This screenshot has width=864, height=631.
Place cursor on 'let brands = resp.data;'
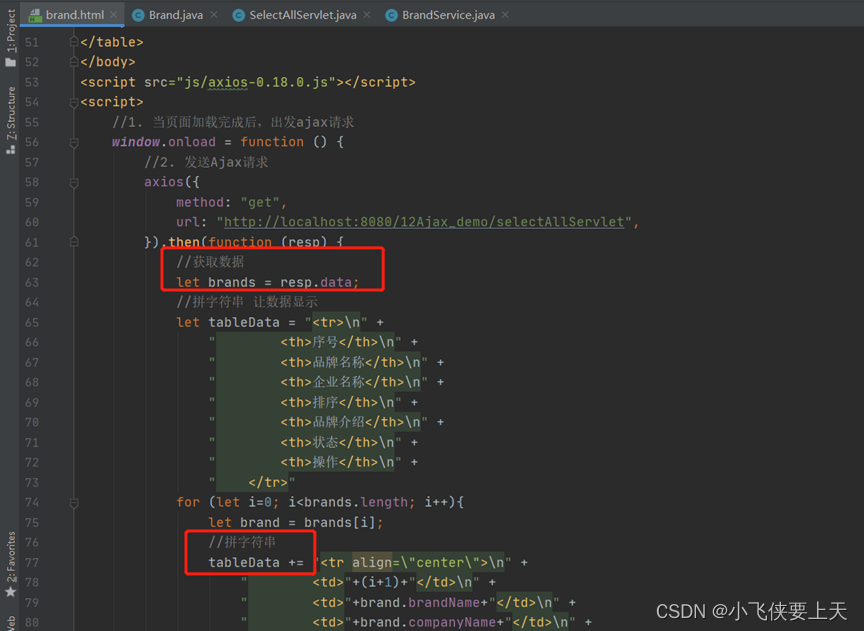point(267,282)
